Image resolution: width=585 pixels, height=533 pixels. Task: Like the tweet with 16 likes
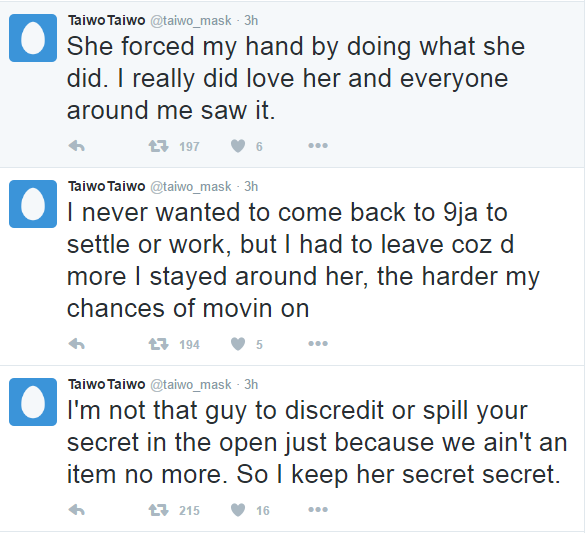(238, 510)
